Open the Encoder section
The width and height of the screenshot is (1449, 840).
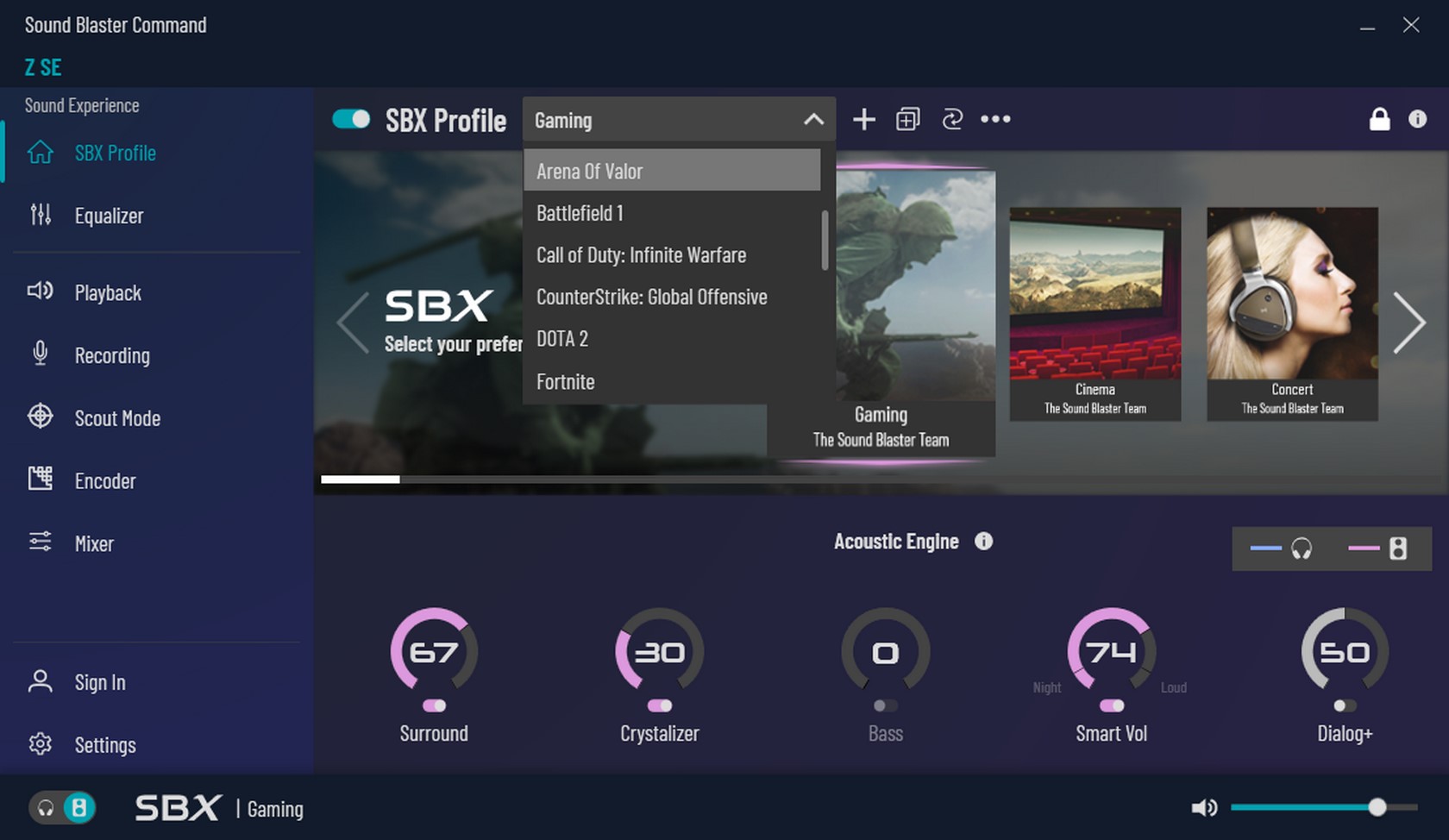(82, 480)
